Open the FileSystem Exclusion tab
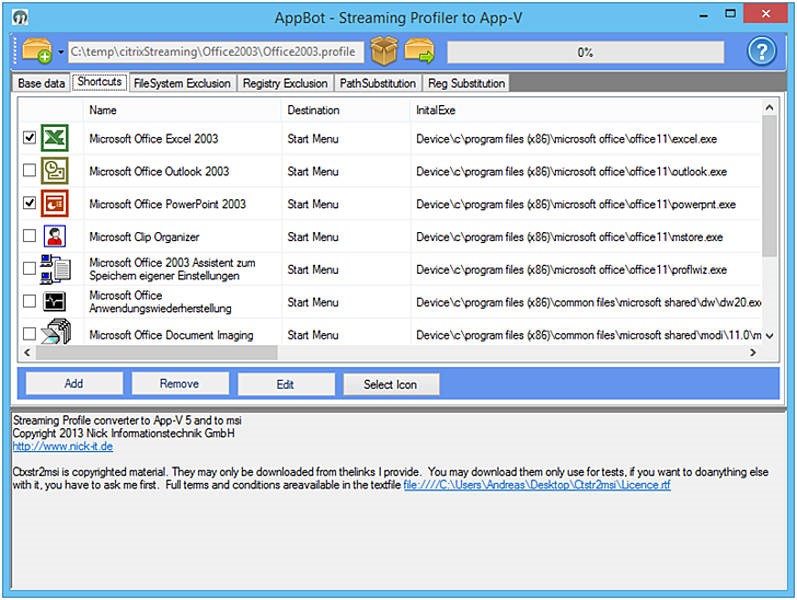This screenshot has height=600, width=797. (x=182, y=83)
